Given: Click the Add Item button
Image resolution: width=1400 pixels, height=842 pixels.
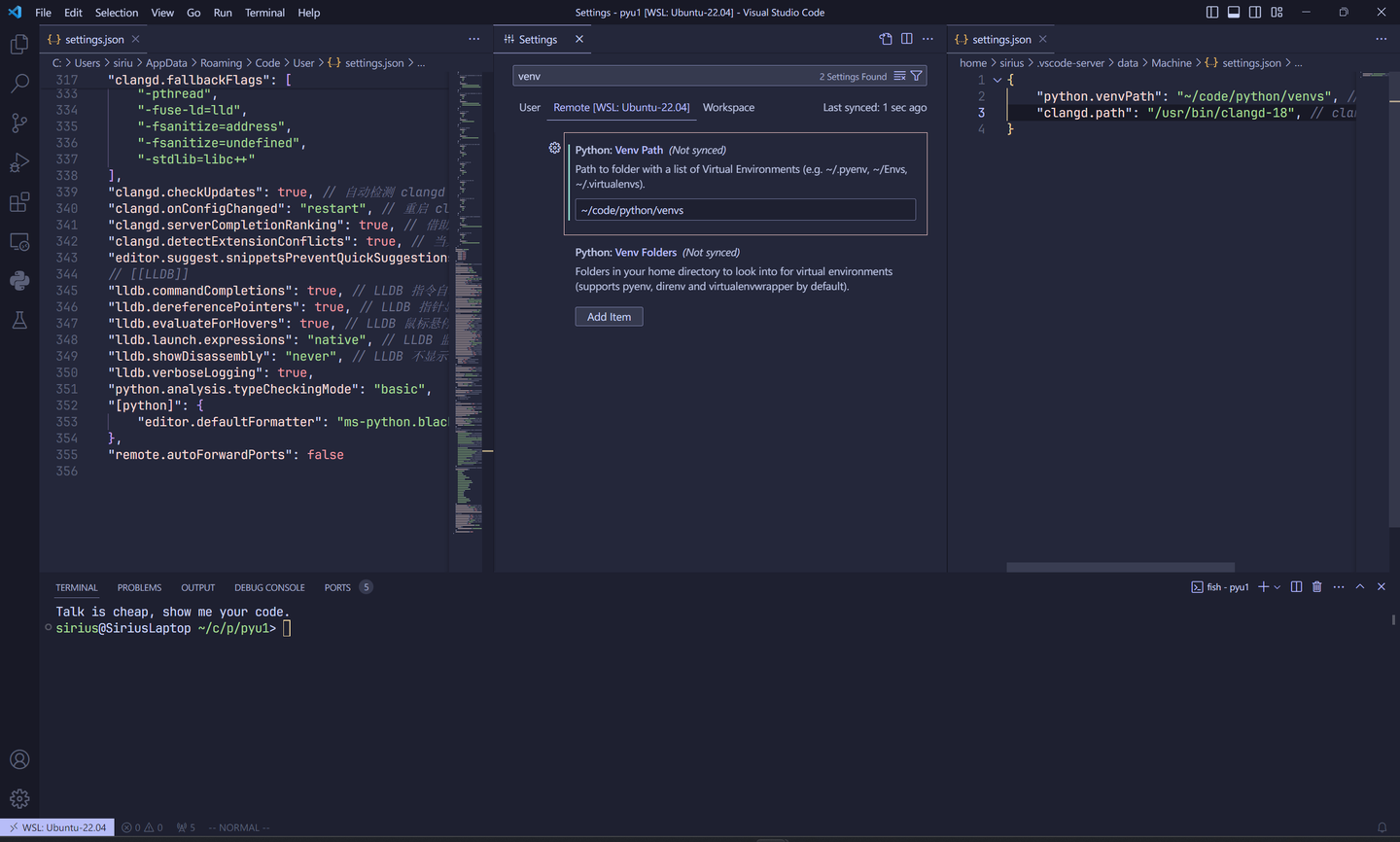Looking at the screenshot, I should tap(609, 316).
